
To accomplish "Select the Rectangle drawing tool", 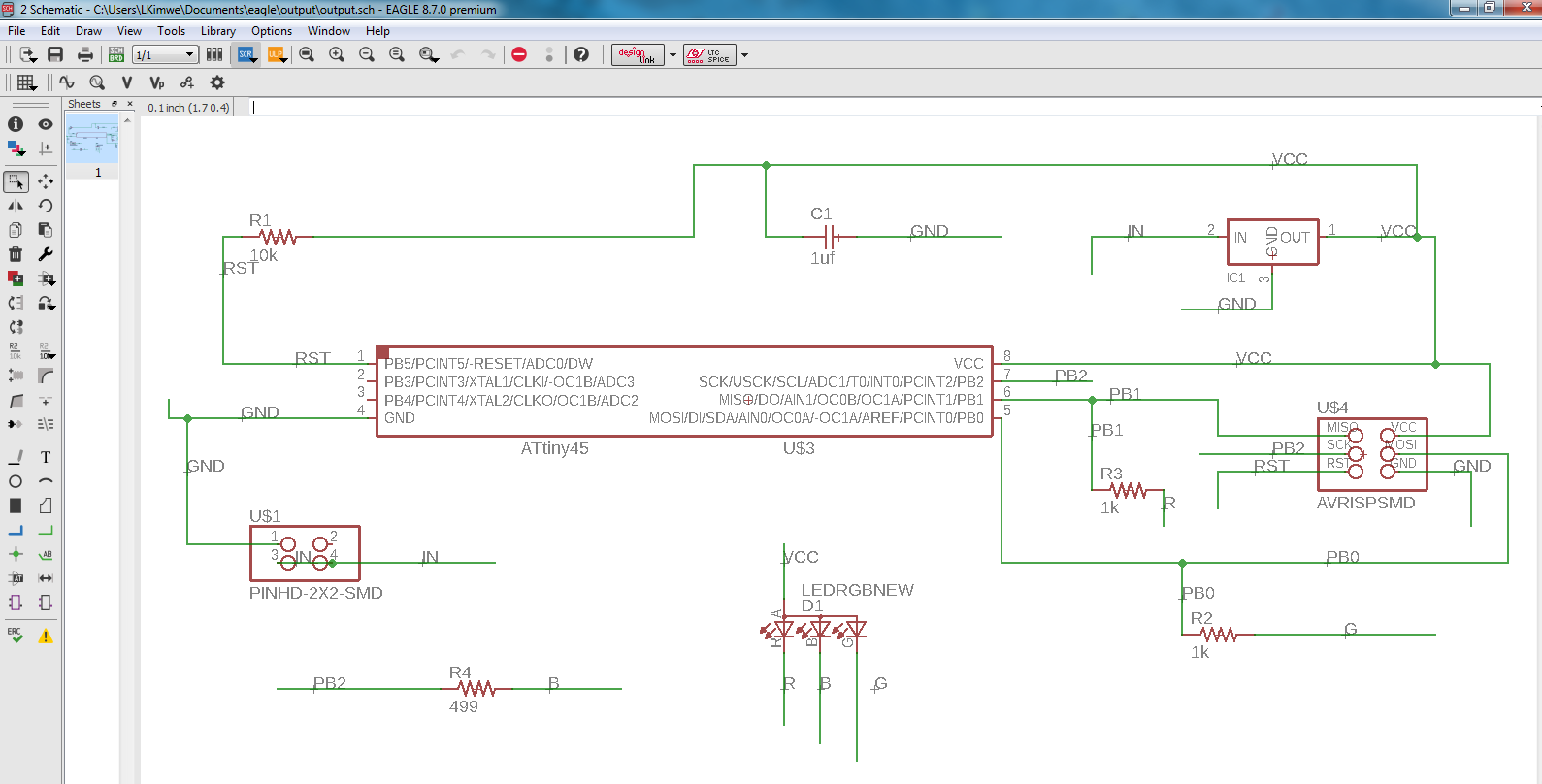I will 16,506.
